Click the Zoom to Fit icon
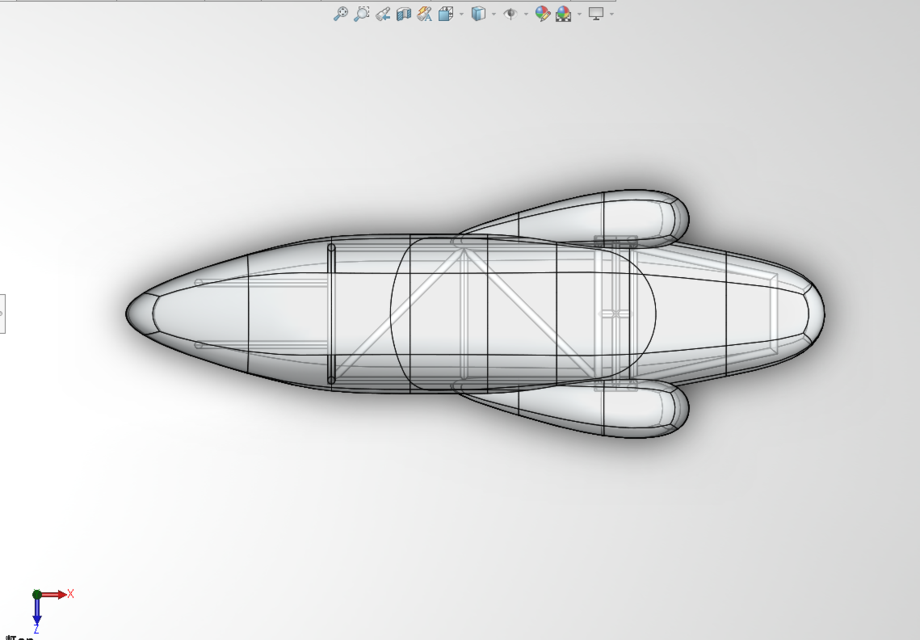 pyautogui.click(x=340, y=14)
